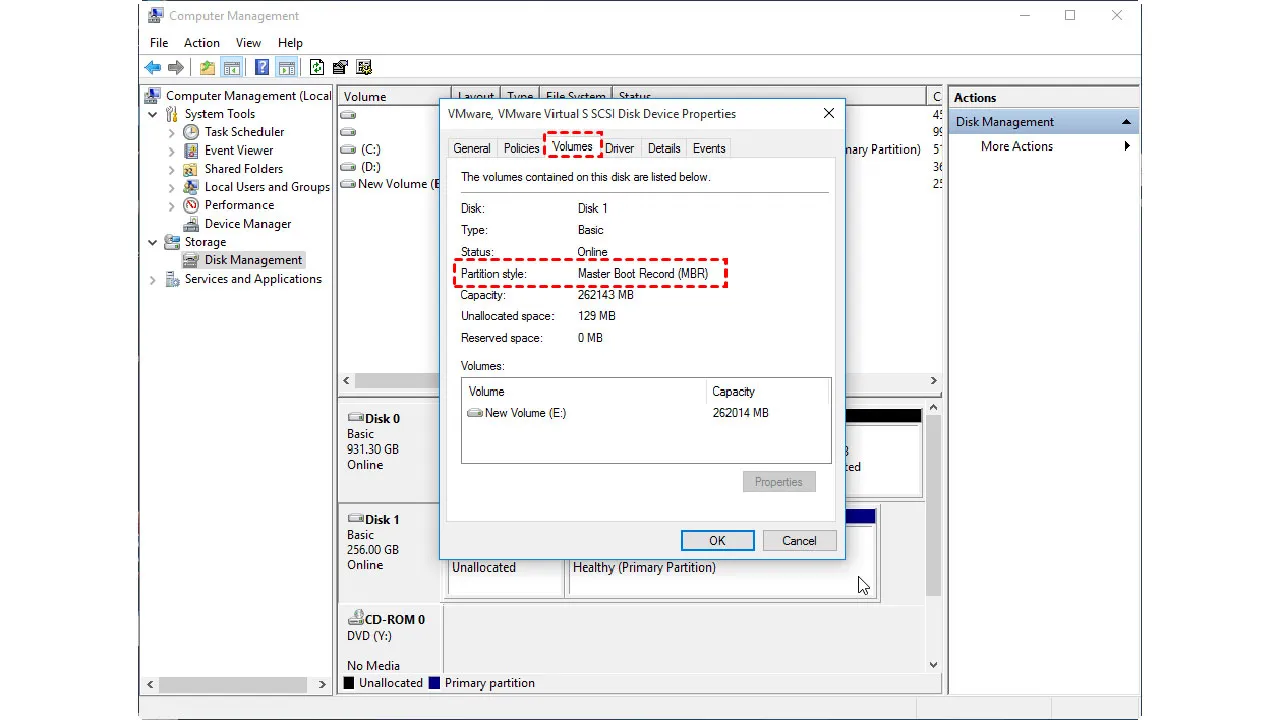This screenshot has width=1280, height=720.
Task: Click the Forward navigation arrow
Action: pyautogui.click(x=177, y=66)
